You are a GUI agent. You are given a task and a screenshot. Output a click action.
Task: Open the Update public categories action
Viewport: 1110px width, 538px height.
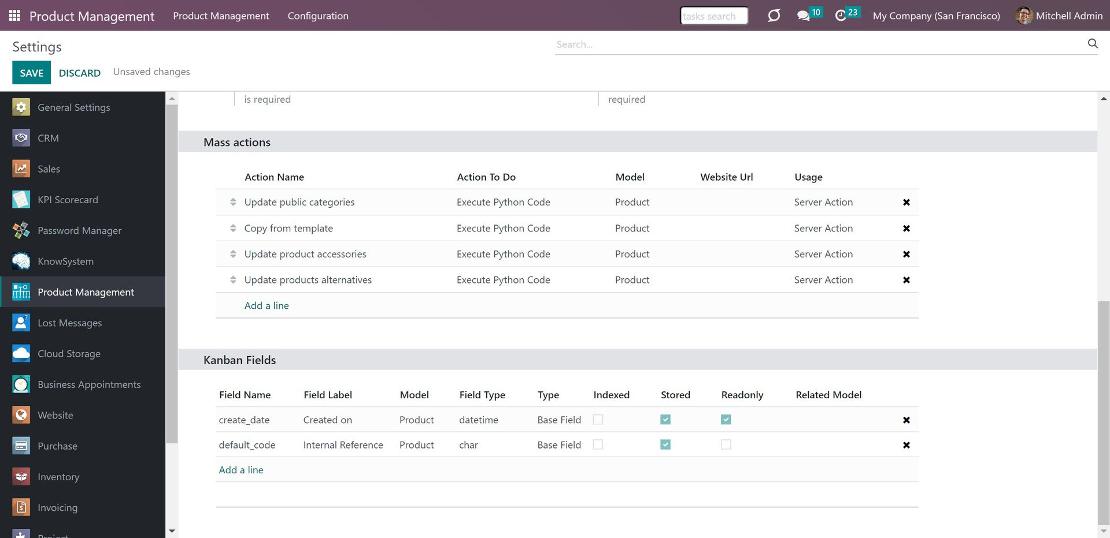coord(299,202)
